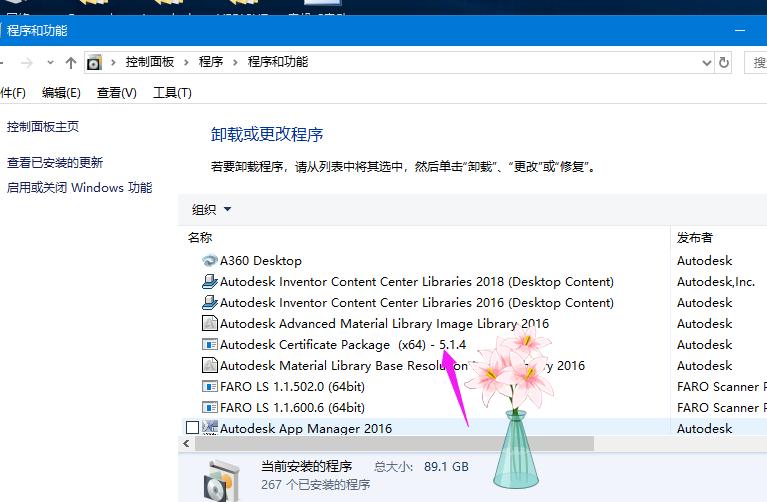This screenshot has width=767, height=502.
Task: Open the 工具(T) menu
Action: [172, 92]
